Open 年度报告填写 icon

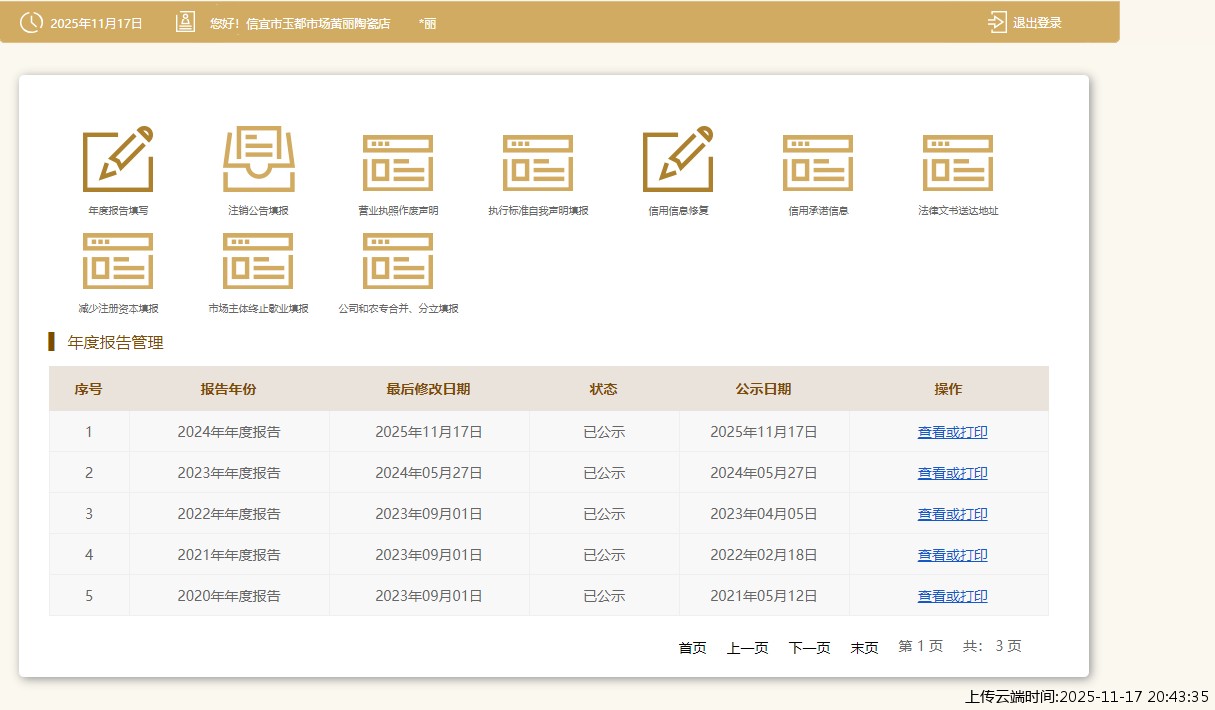(118, 160)
